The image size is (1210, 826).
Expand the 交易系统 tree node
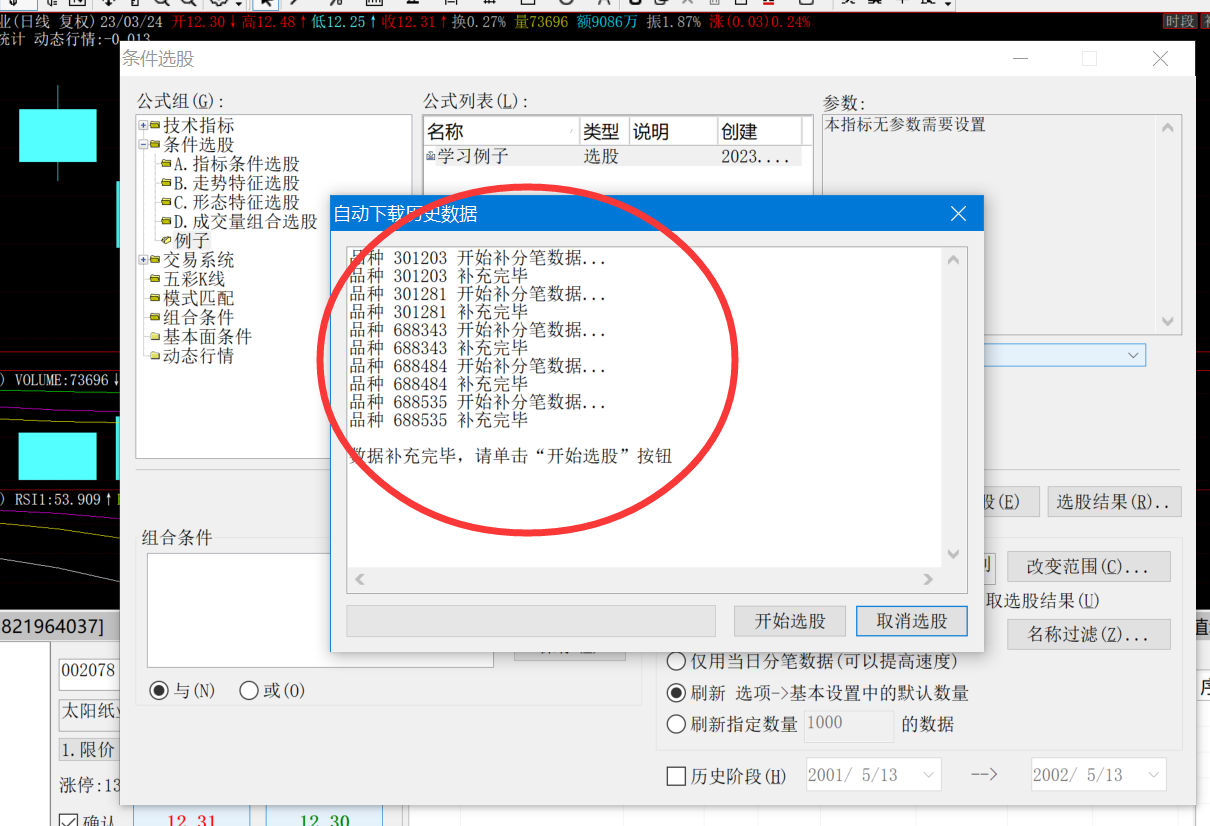pyautogui.click(x=144, y=260)
